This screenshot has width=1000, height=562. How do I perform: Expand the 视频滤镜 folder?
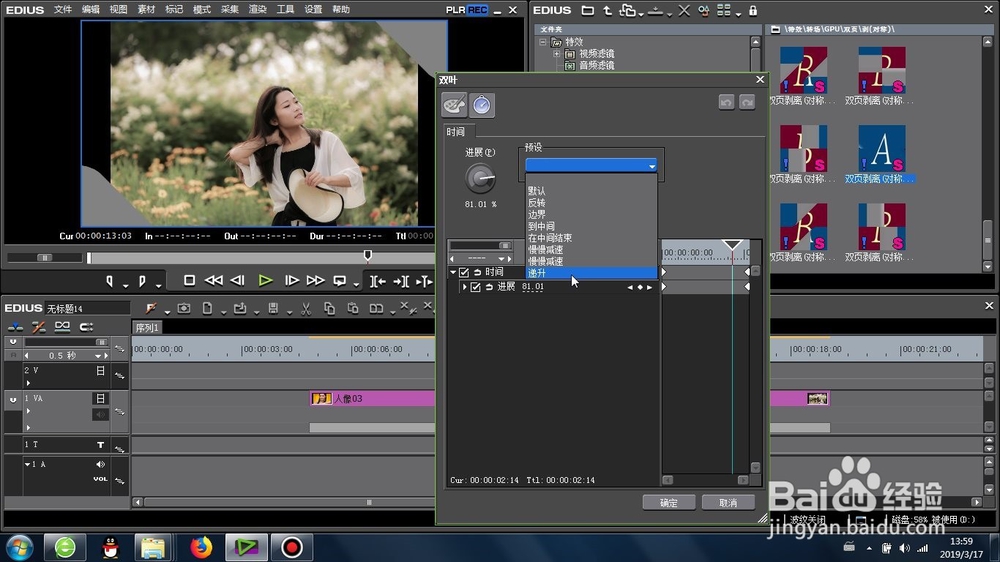click(x=557, y=54)
